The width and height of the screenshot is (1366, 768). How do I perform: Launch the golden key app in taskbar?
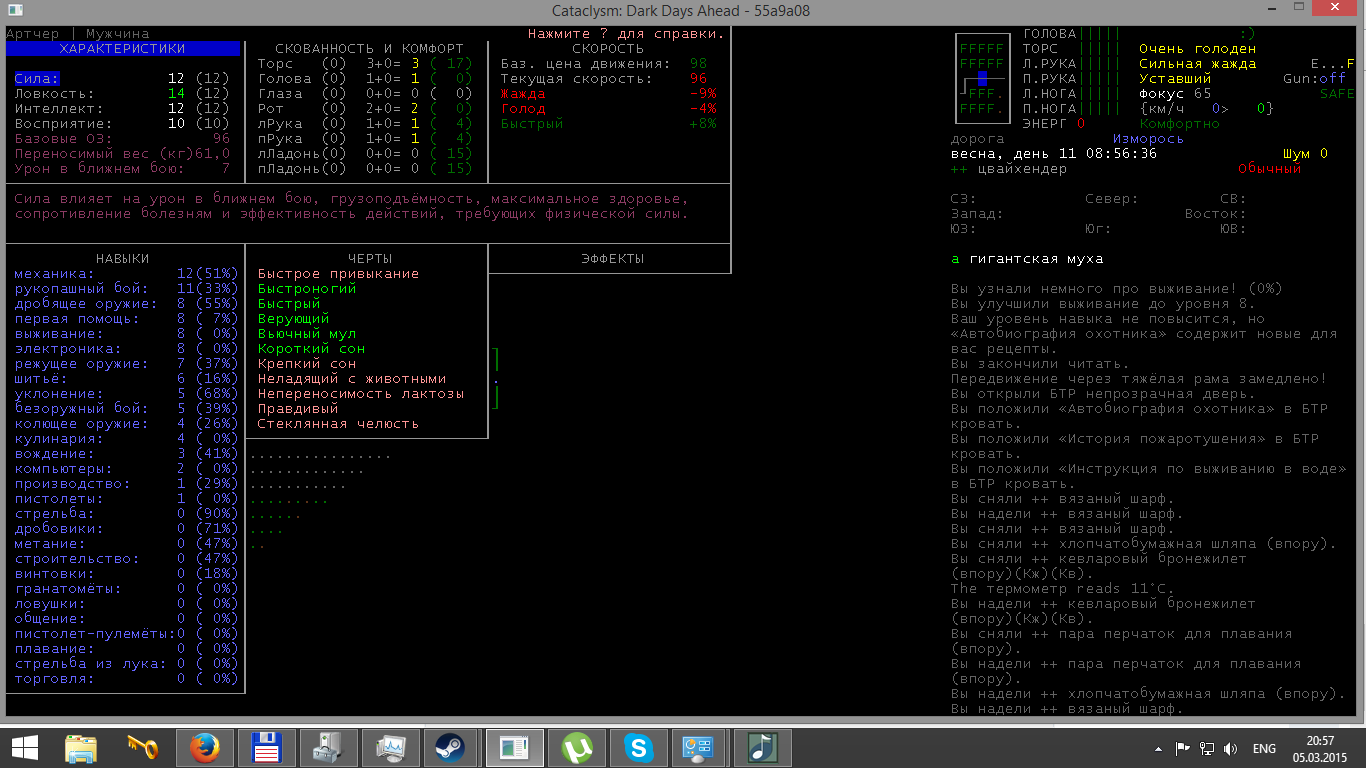(143, 747)
